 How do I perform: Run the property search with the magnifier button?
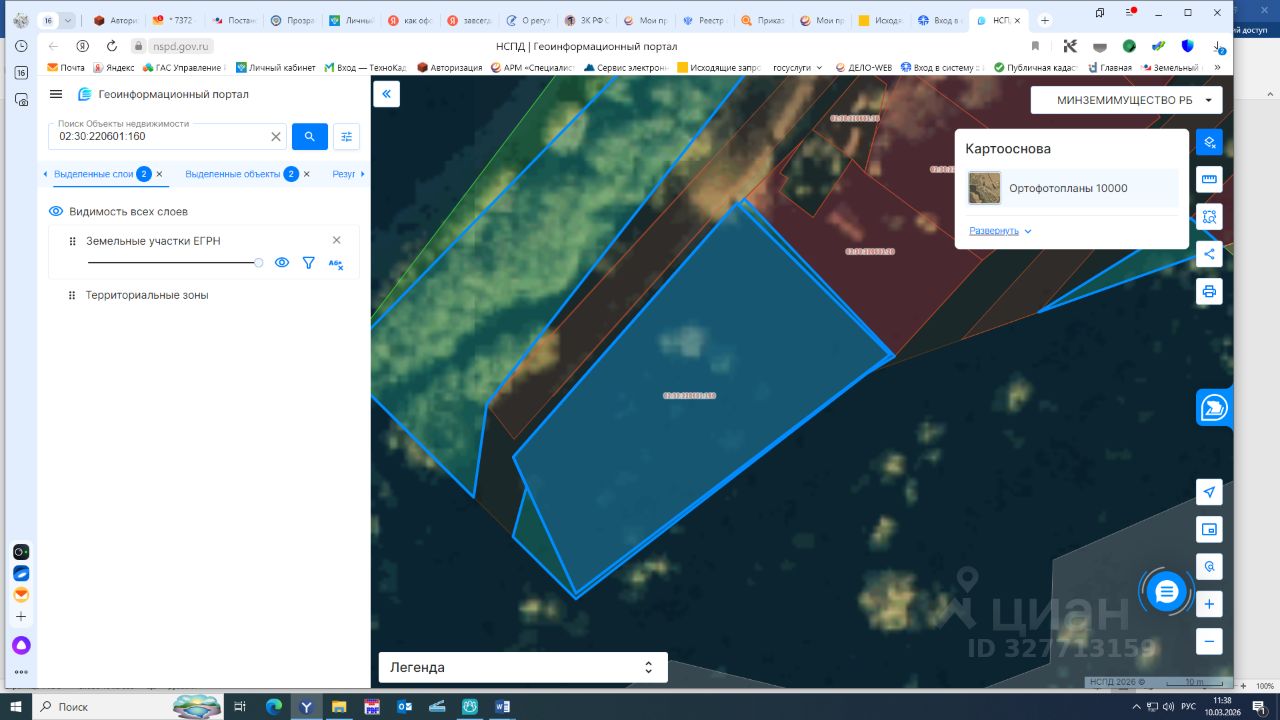click(x=310, y=137)
